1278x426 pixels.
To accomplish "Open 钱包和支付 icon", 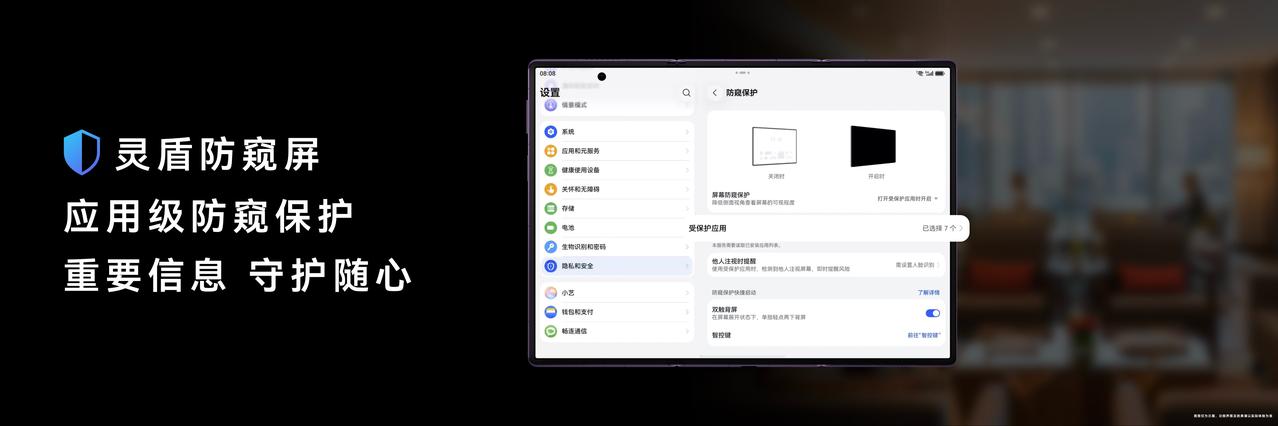I will pos(550,312).
